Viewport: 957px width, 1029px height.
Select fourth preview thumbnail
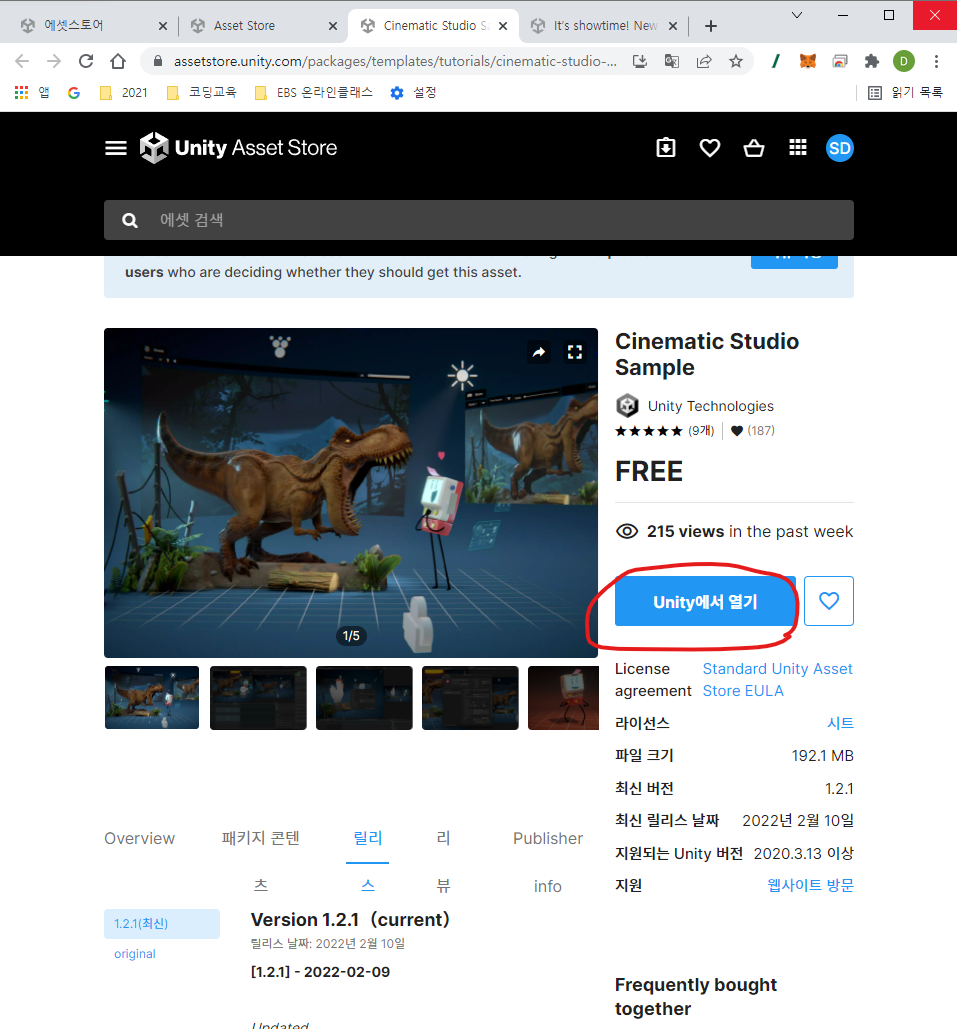point(470,698)
